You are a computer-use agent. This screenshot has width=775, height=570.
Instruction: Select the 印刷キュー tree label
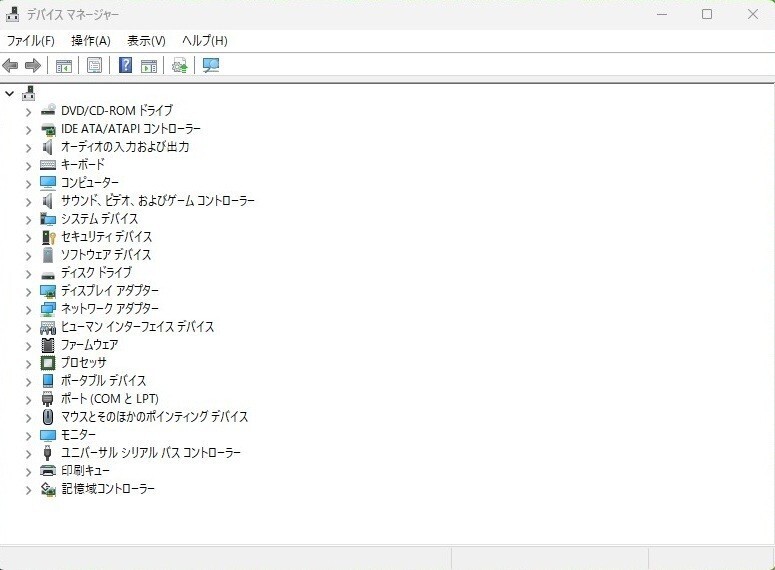pyautogui.click(x=86, y=471)
